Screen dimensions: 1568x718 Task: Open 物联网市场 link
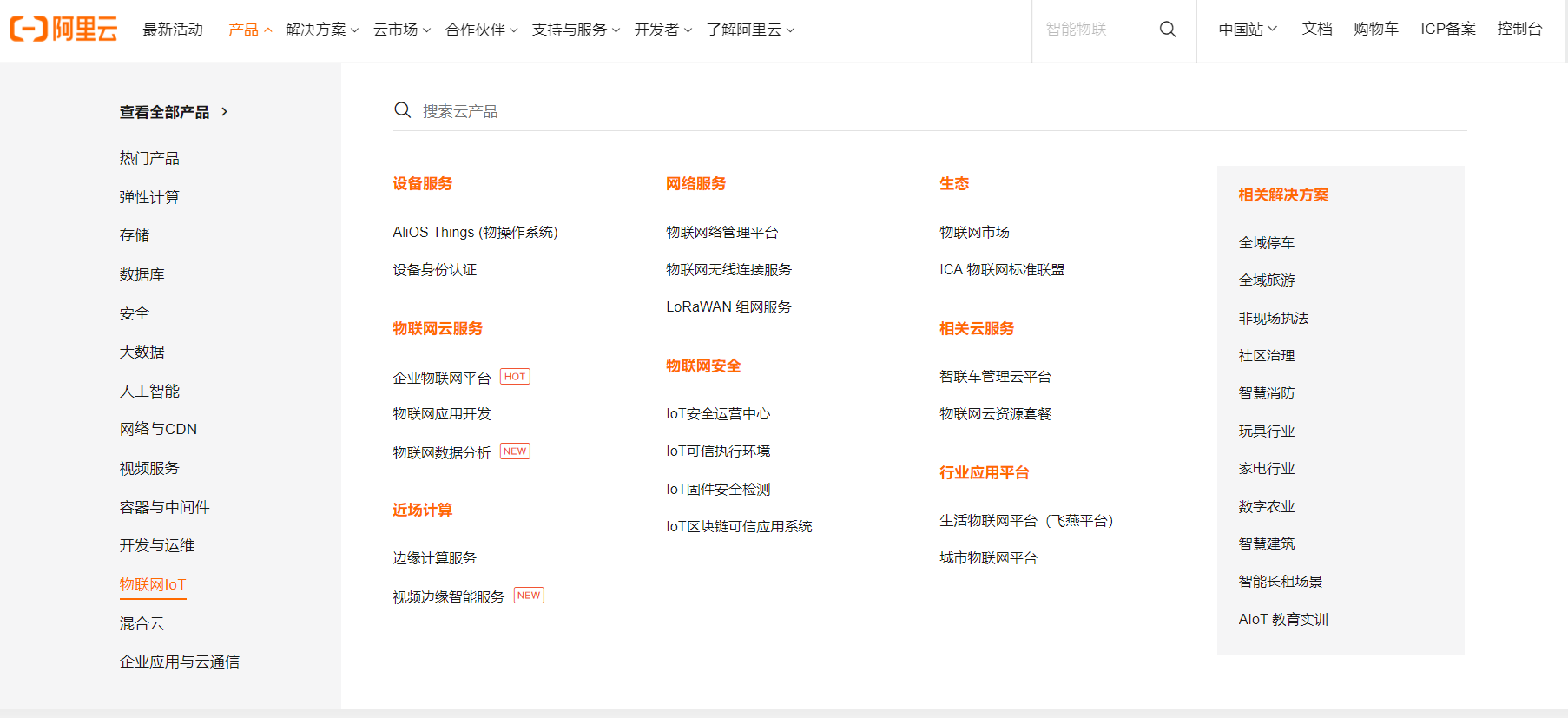click(974, 232)
